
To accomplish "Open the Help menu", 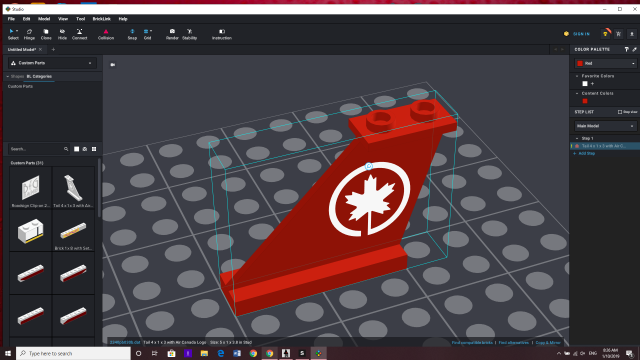I will (123, 19).
